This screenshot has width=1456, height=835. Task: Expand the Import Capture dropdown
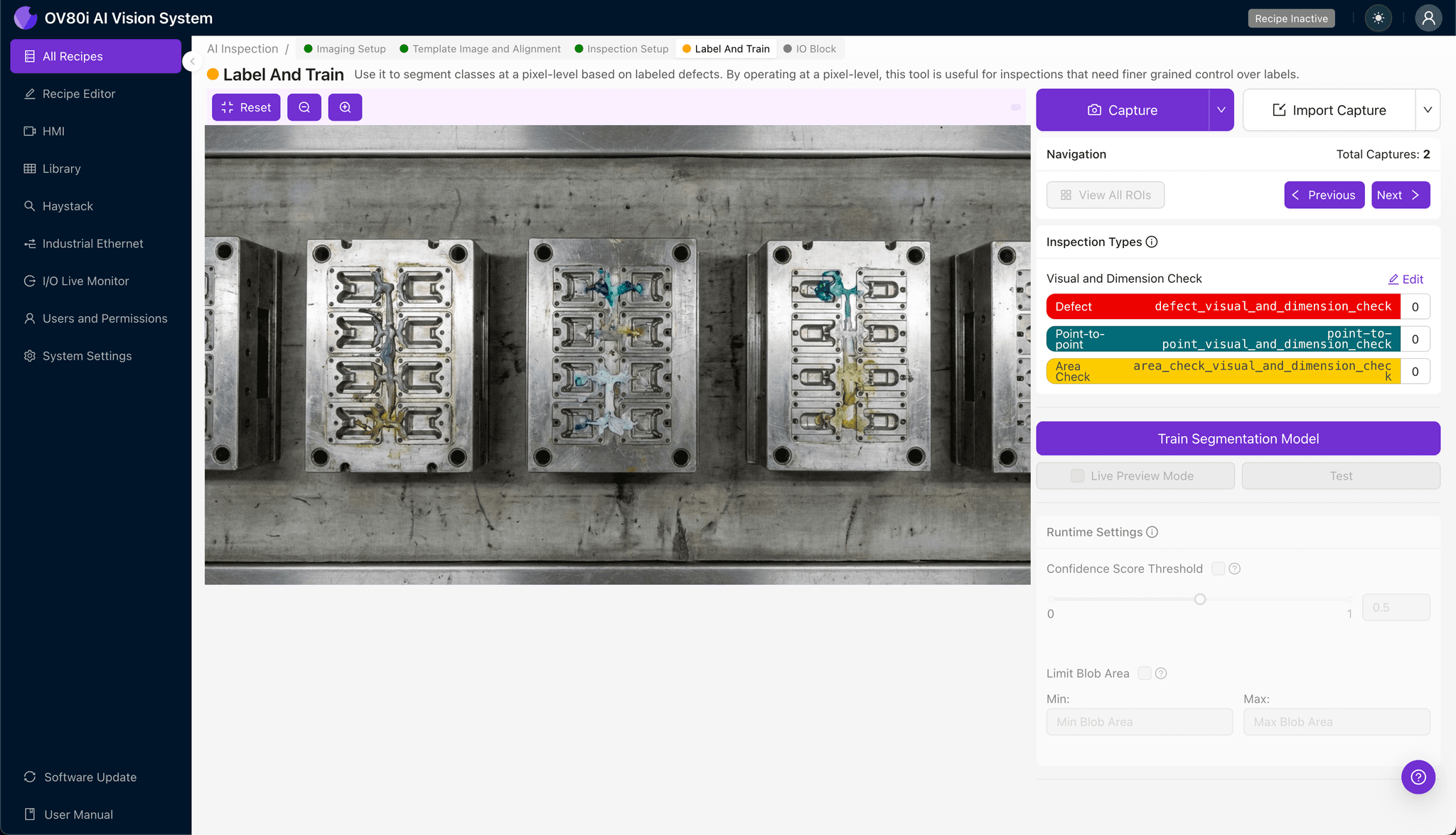coord(1429,109)
